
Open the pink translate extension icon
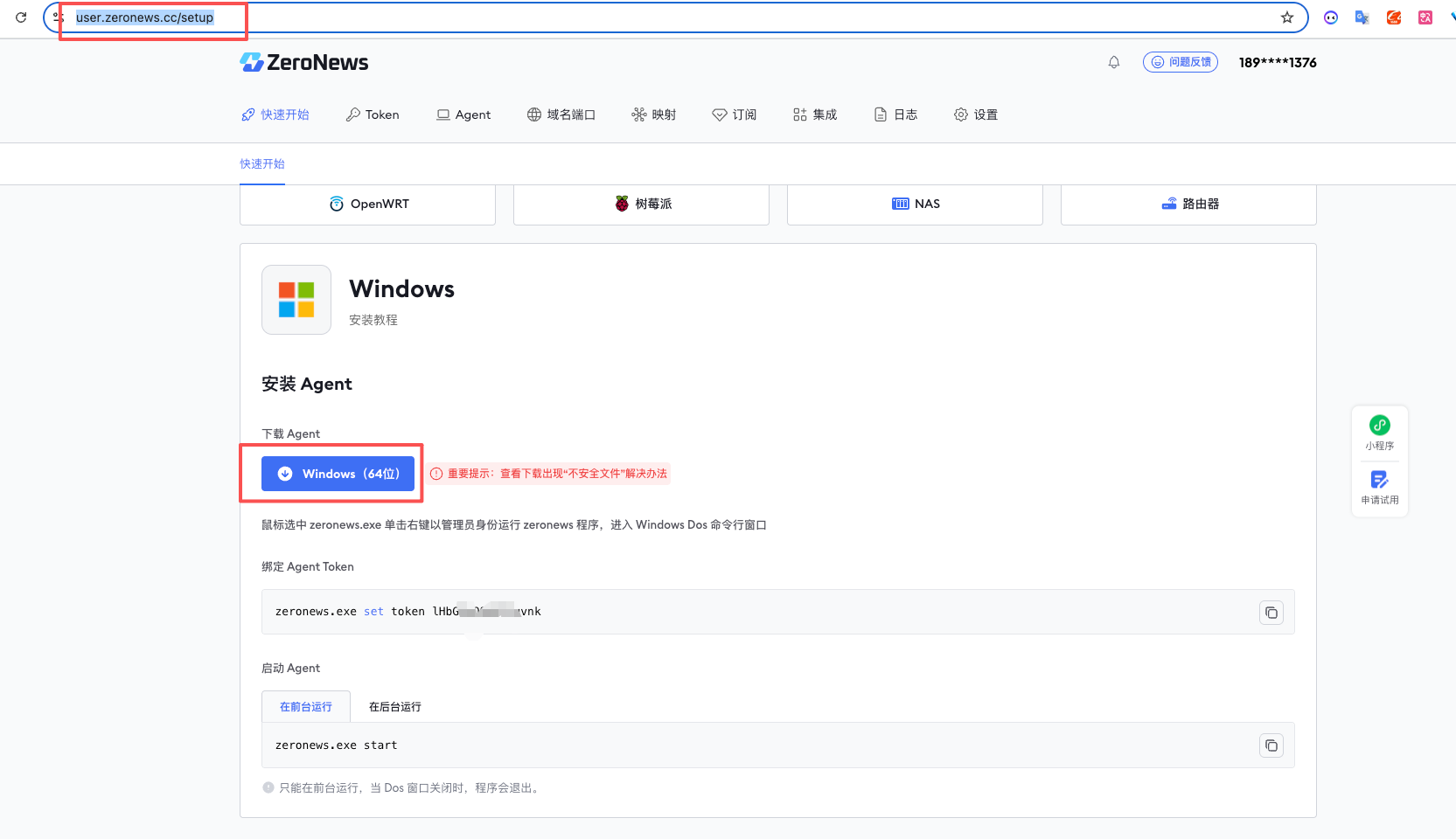tap(1425, 17)
